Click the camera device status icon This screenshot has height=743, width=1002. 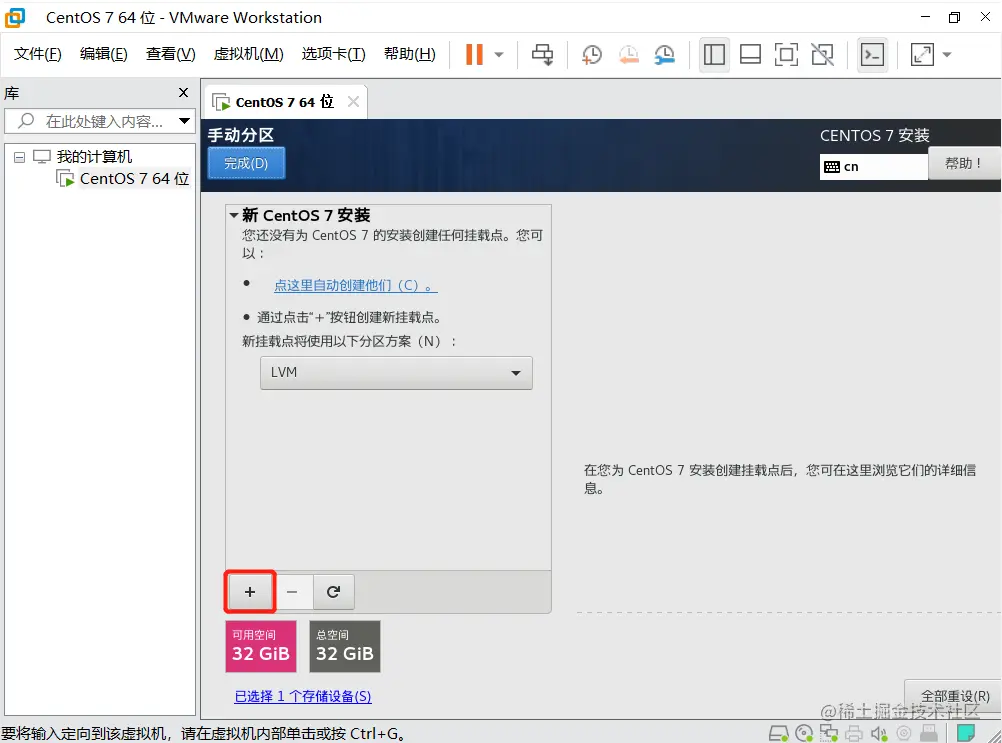pos(904,733)
